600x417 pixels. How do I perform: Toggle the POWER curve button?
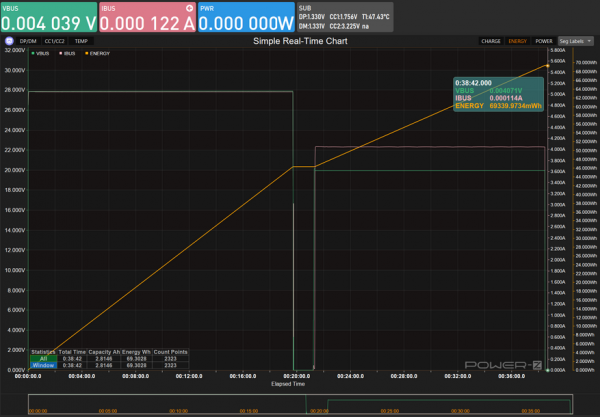tap(544, 41)
